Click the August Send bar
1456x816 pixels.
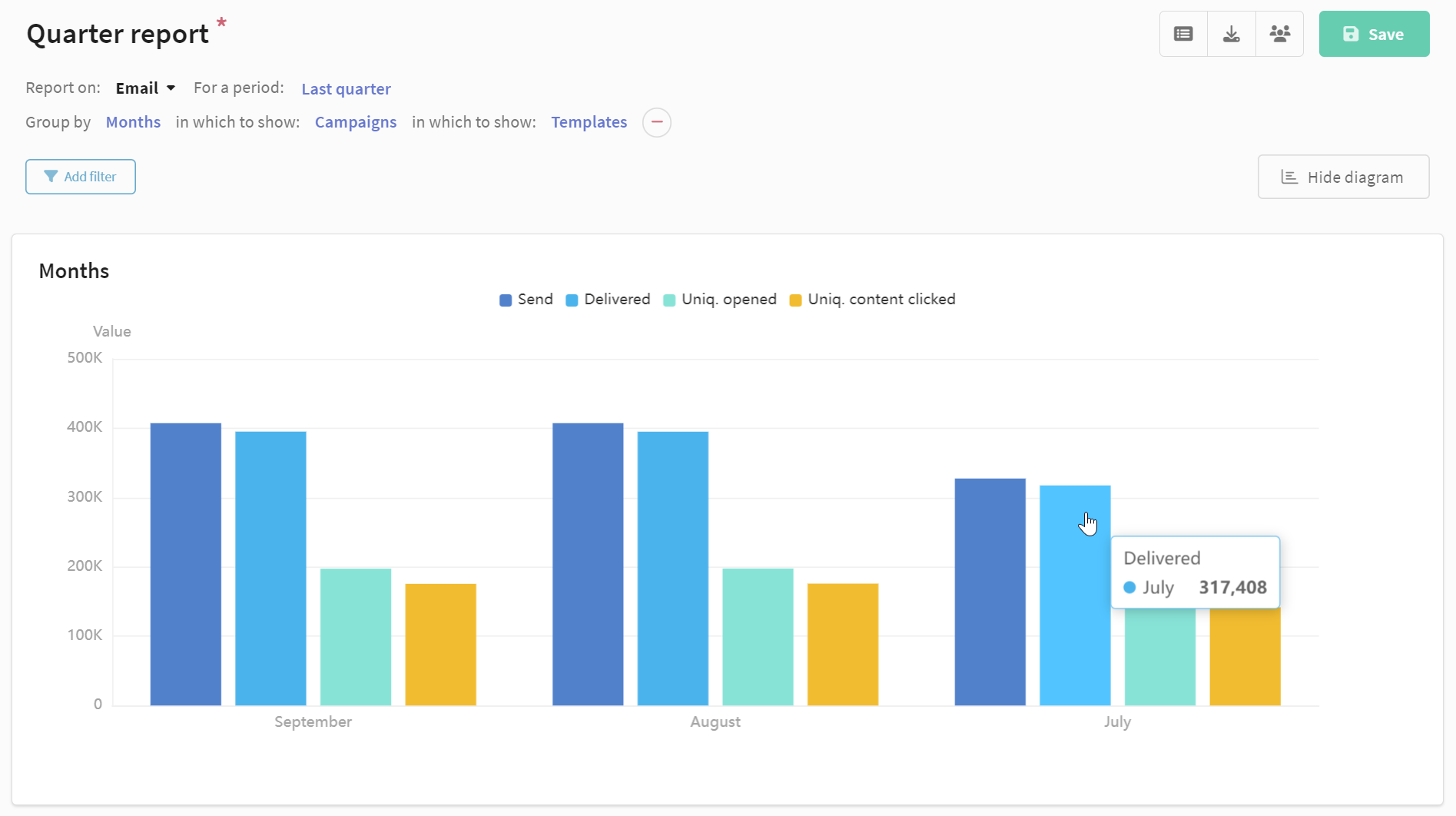[588, 564]
